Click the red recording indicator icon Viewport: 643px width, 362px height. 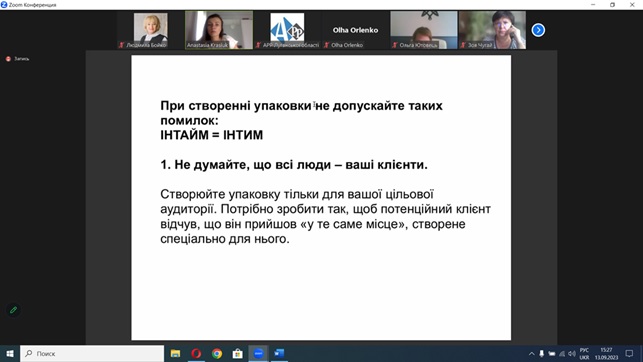point(8,59)
